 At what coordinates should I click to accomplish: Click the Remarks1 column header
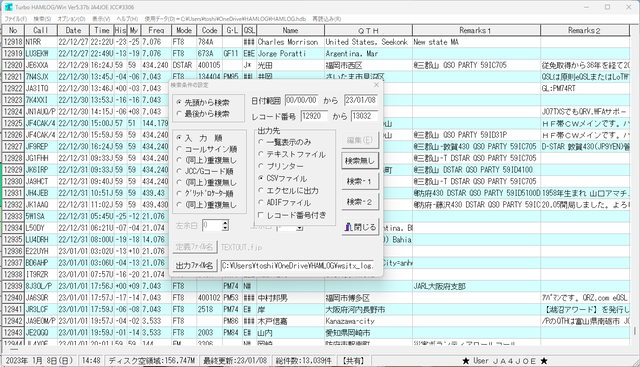pyautogui.click(x=476, y=30)
